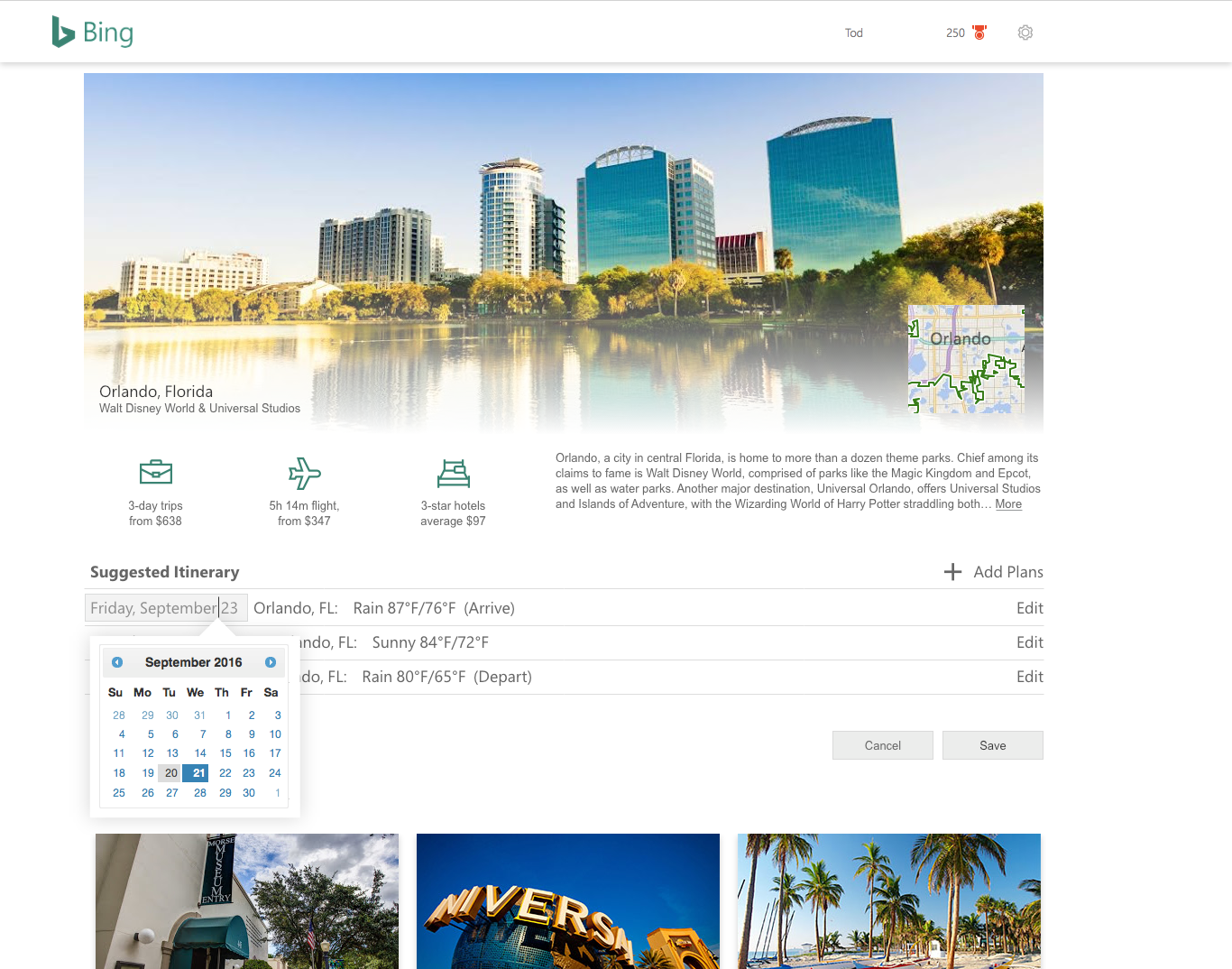Open the Orlando map thumbnail
The image size is (1232, 969).
pyautogui.click(x=966, y=359)
